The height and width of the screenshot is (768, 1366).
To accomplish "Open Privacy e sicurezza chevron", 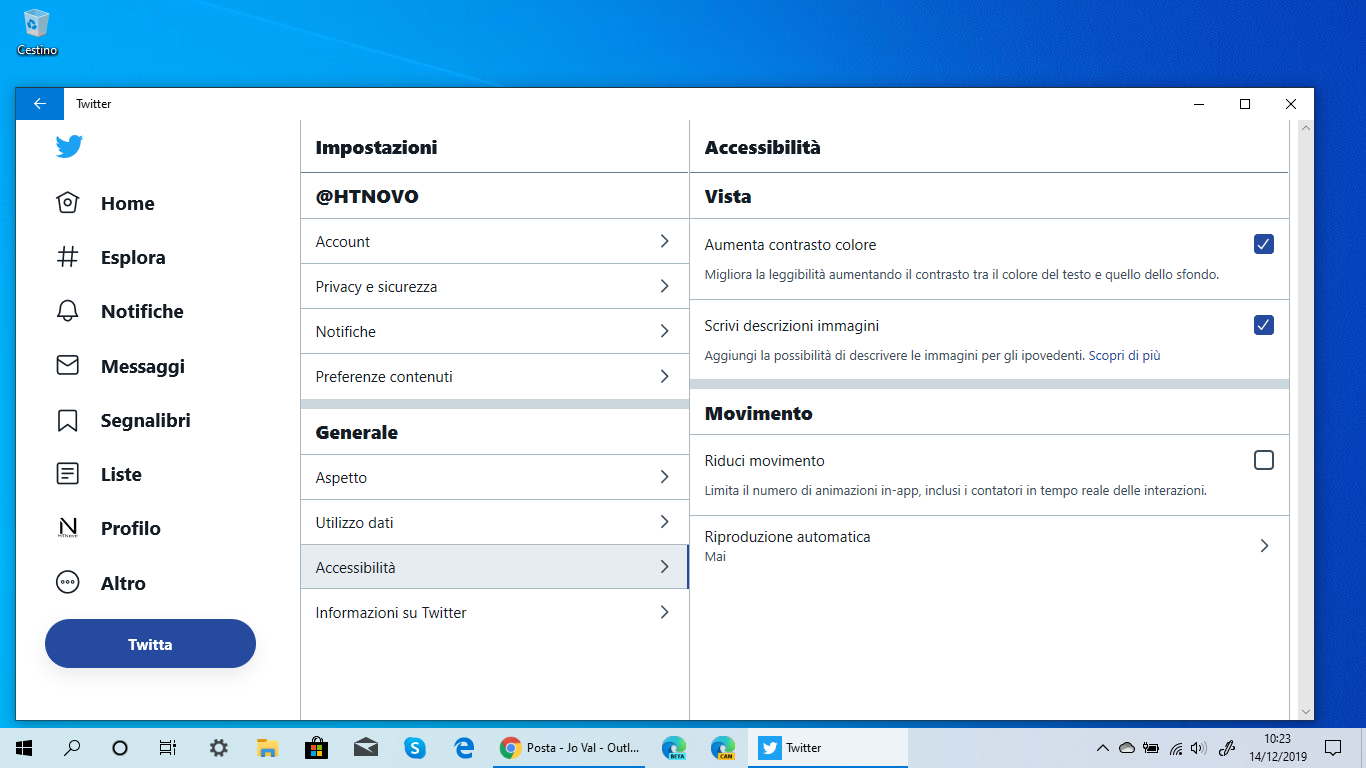I will [665, 286].
